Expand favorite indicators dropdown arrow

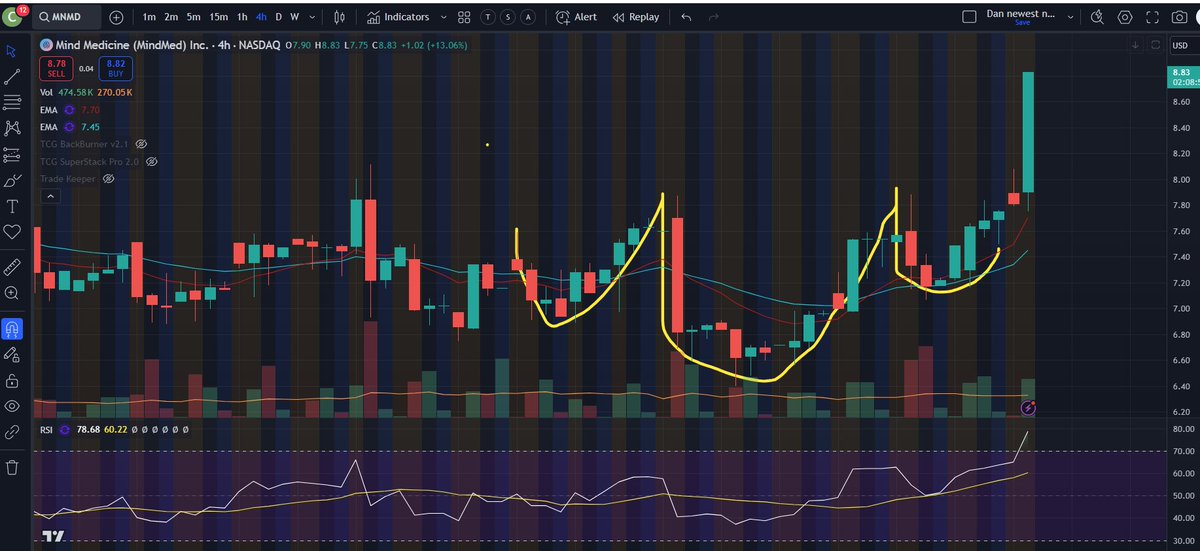442,17
